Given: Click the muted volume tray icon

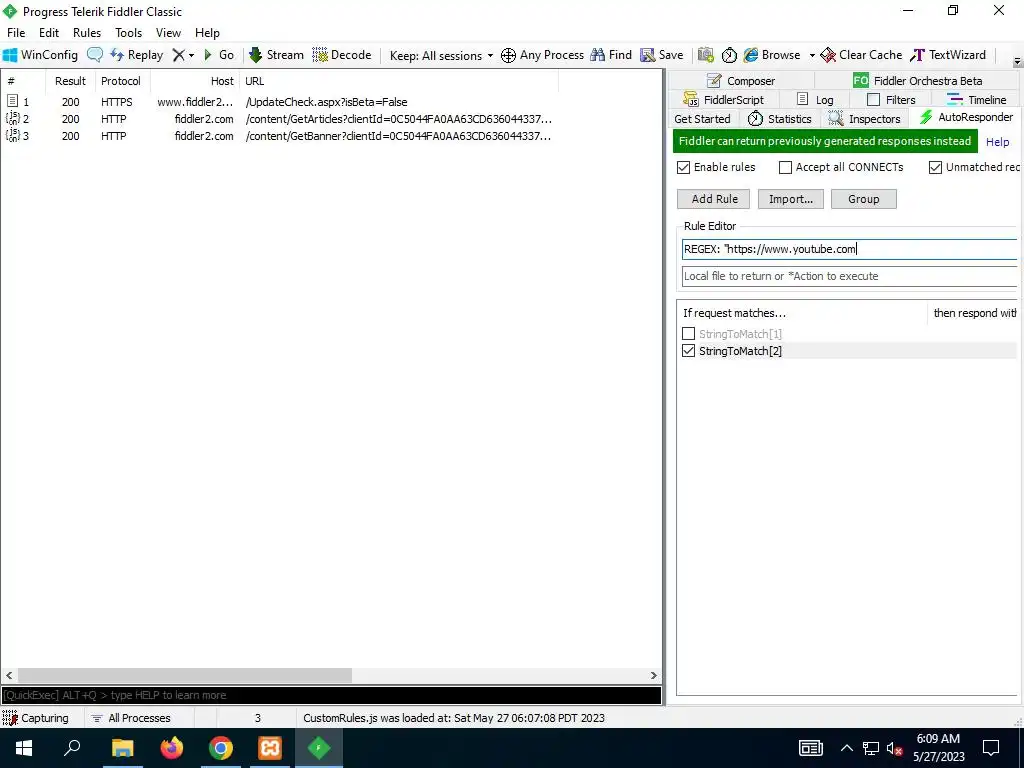Looking at the screenshot, I should 894,748.
